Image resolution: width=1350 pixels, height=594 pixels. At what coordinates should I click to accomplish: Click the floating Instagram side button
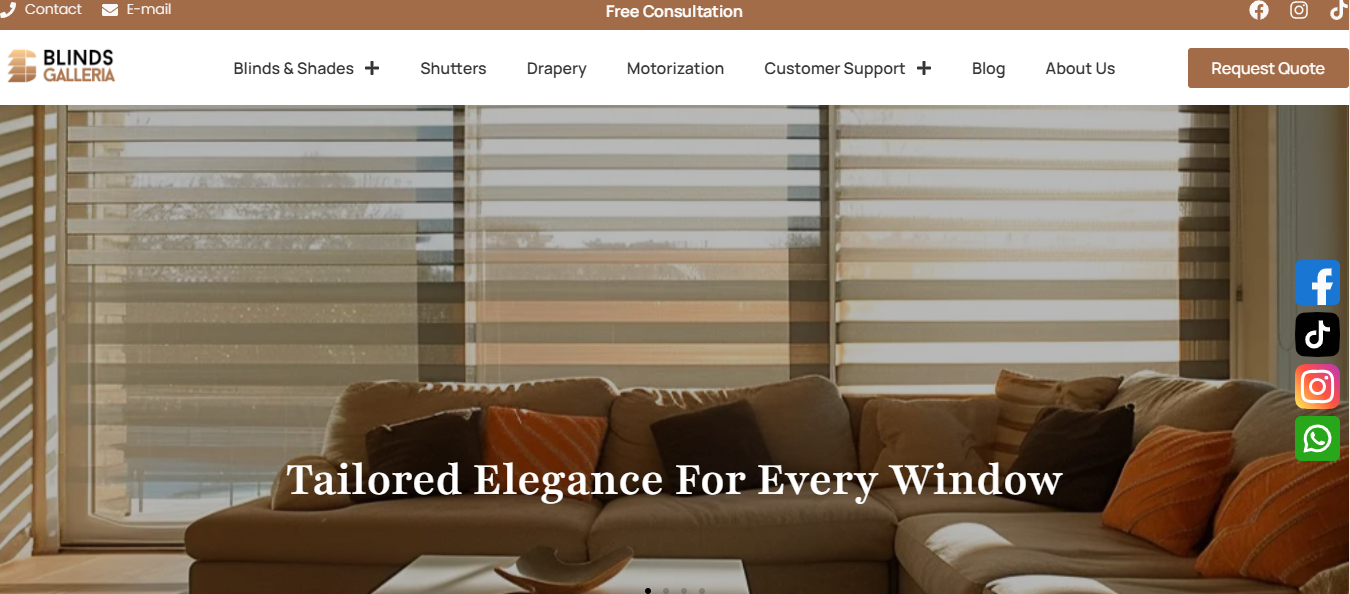tap(1317, 386)
